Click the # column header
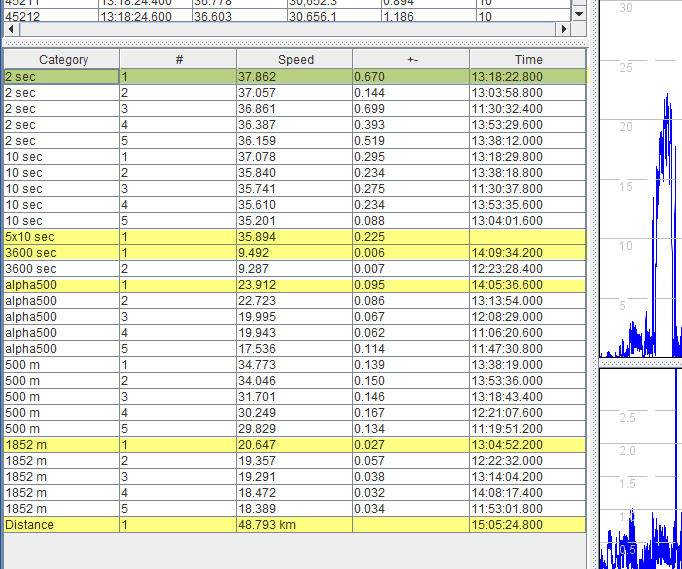682x569 pixels. click(178, 60)
